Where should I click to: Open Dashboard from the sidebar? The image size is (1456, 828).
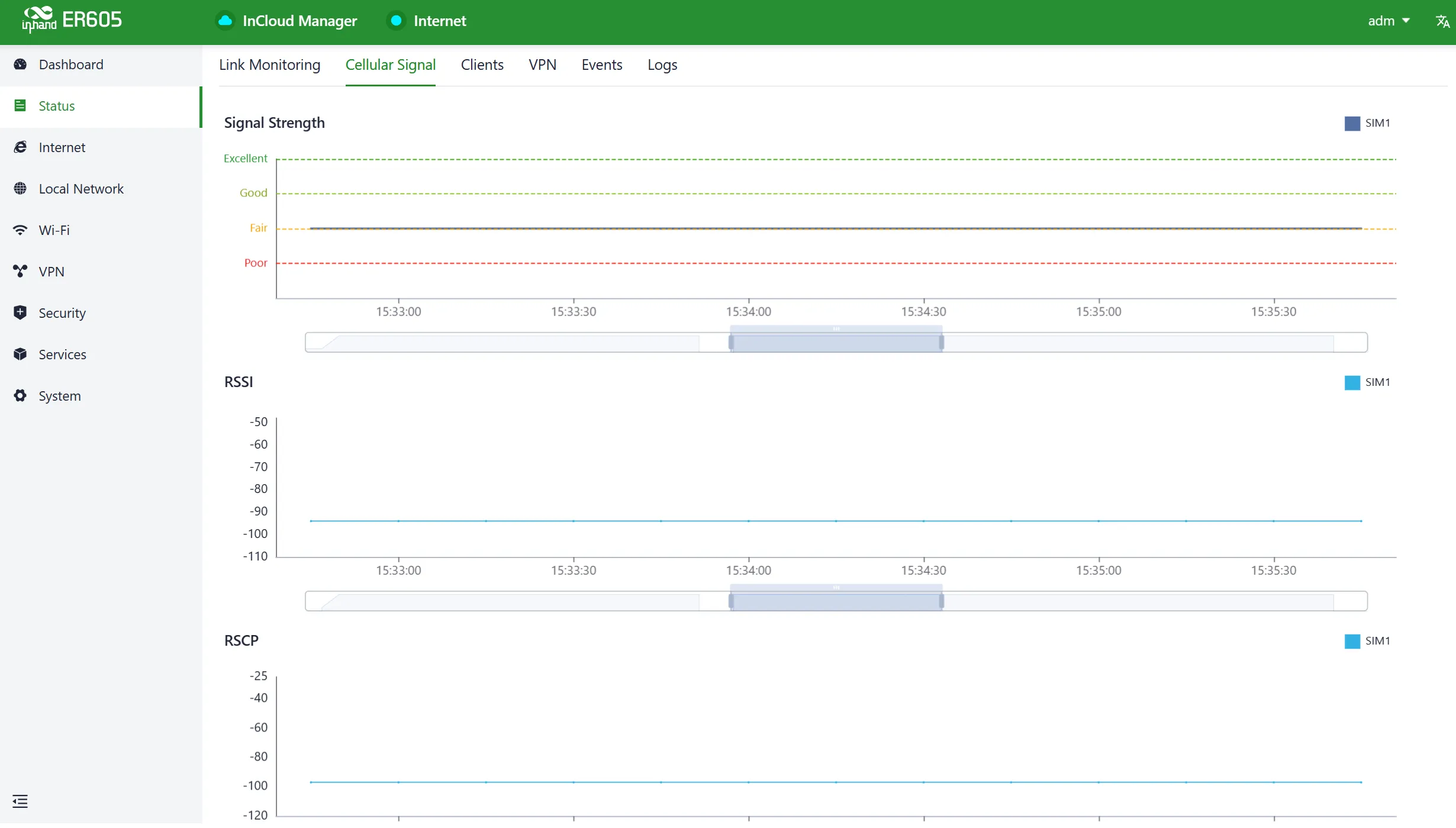101,65
